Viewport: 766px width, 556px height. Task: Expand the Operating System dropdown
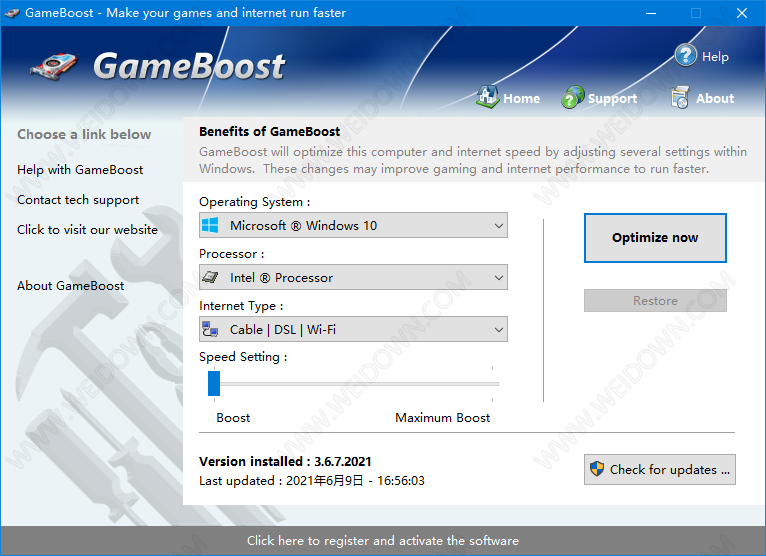pos(499,225)
